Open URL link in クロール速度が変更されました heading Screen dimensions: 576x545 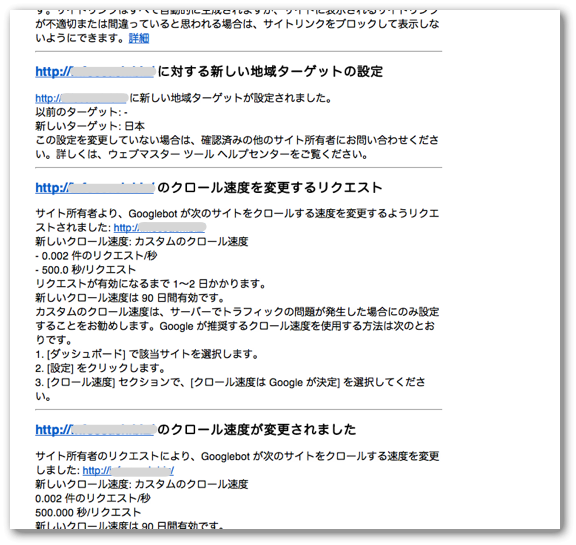[95, 430]
